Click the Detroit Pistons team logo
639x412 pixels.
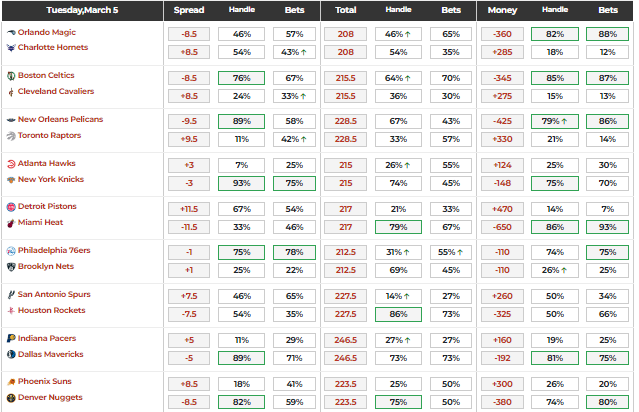[x=10, y=206]
